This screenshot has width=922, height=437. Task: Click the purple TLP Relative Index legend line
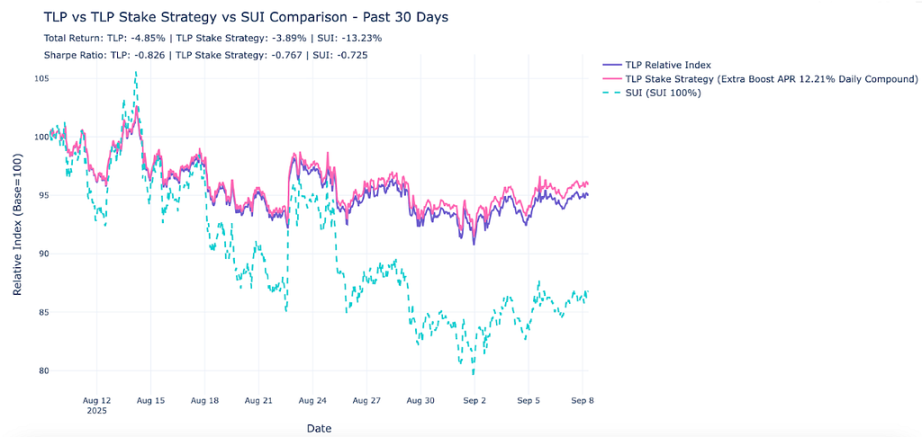pyautogui.click(x=609, y=65)
